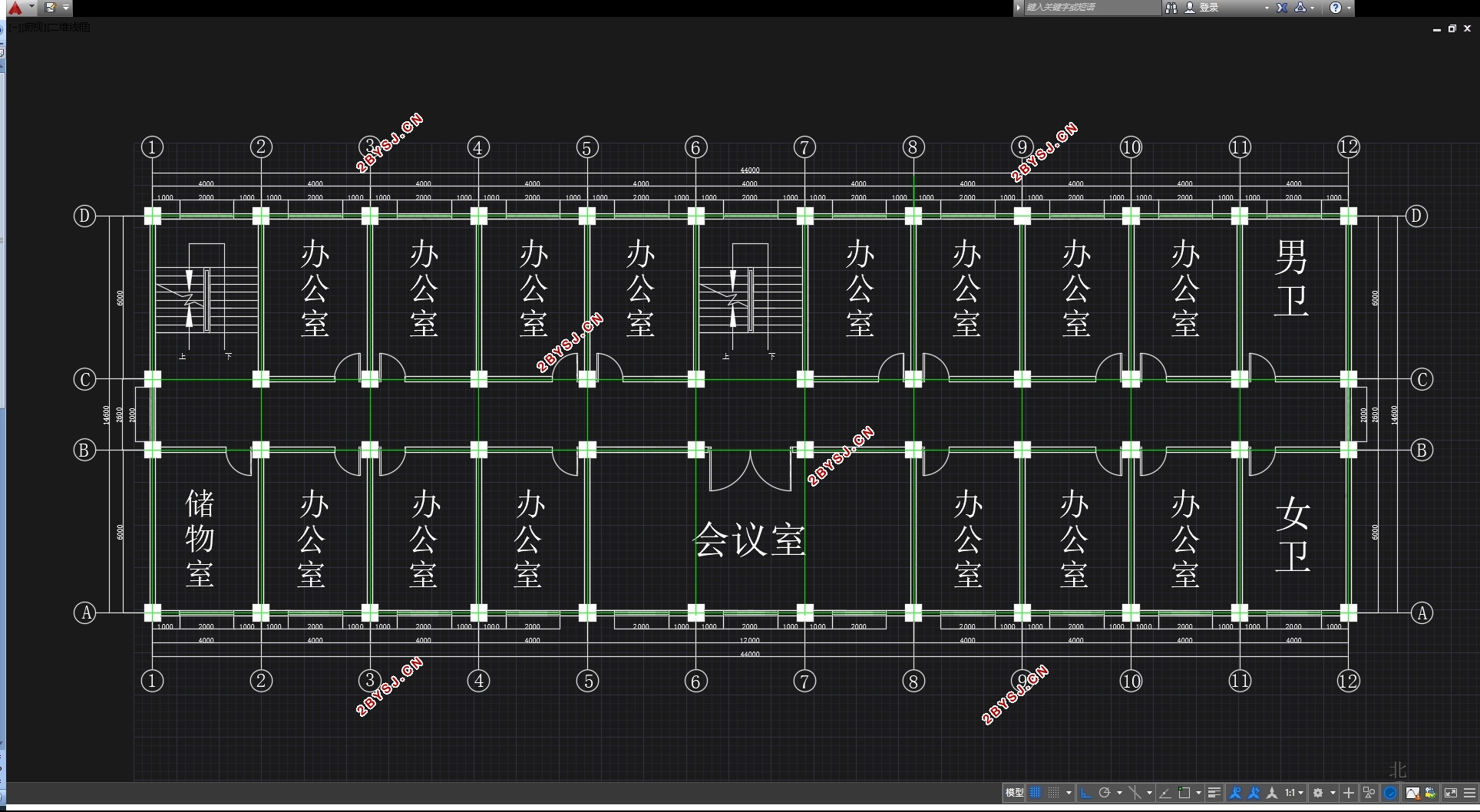Expand the help dropdown arrow
The width and height of the screenshot is (1480, 812).
1350,8
